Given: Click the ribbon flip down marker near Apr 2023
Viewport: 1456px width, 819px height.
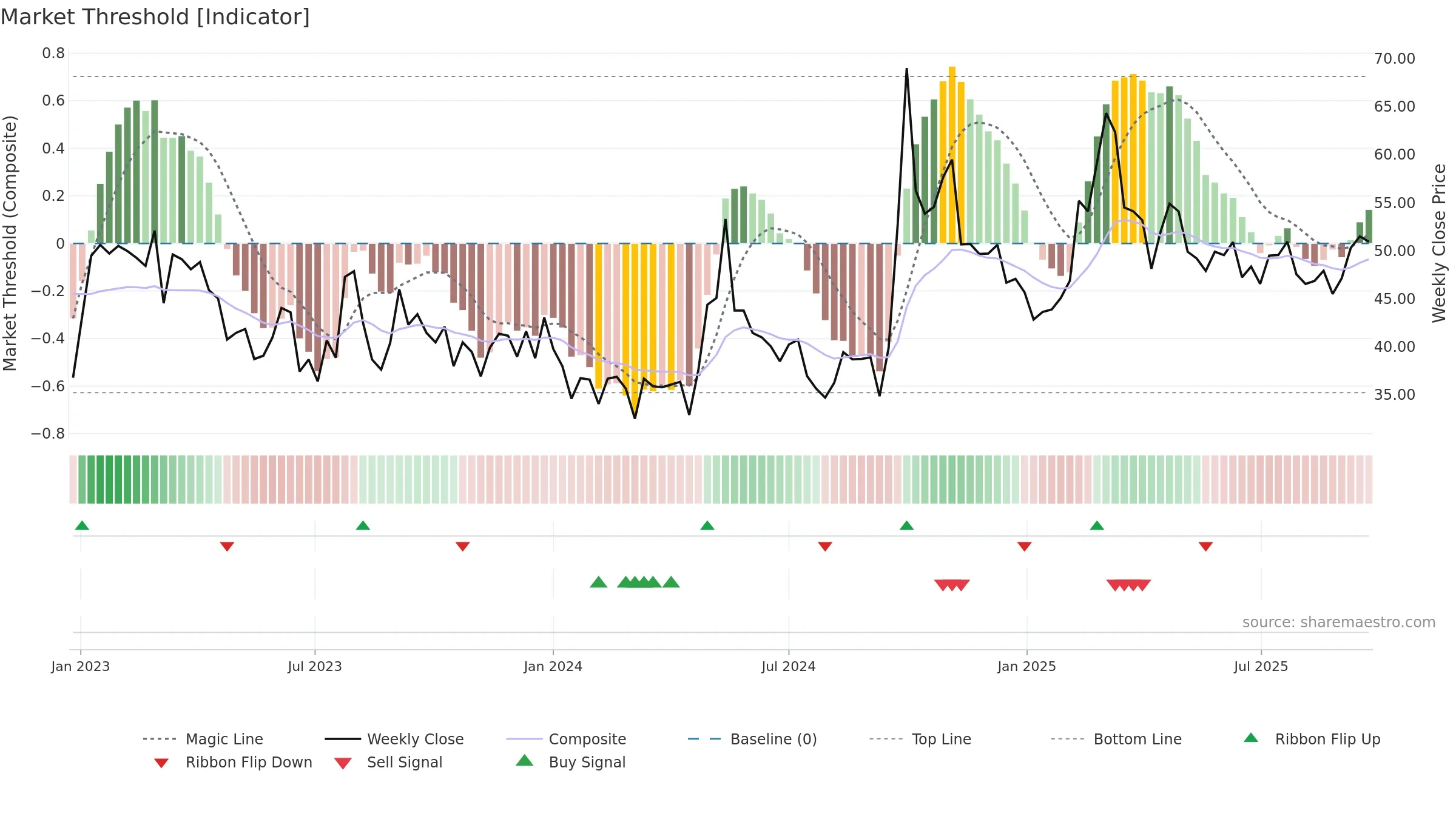Looking at the screenshot, I should (227, 547).
